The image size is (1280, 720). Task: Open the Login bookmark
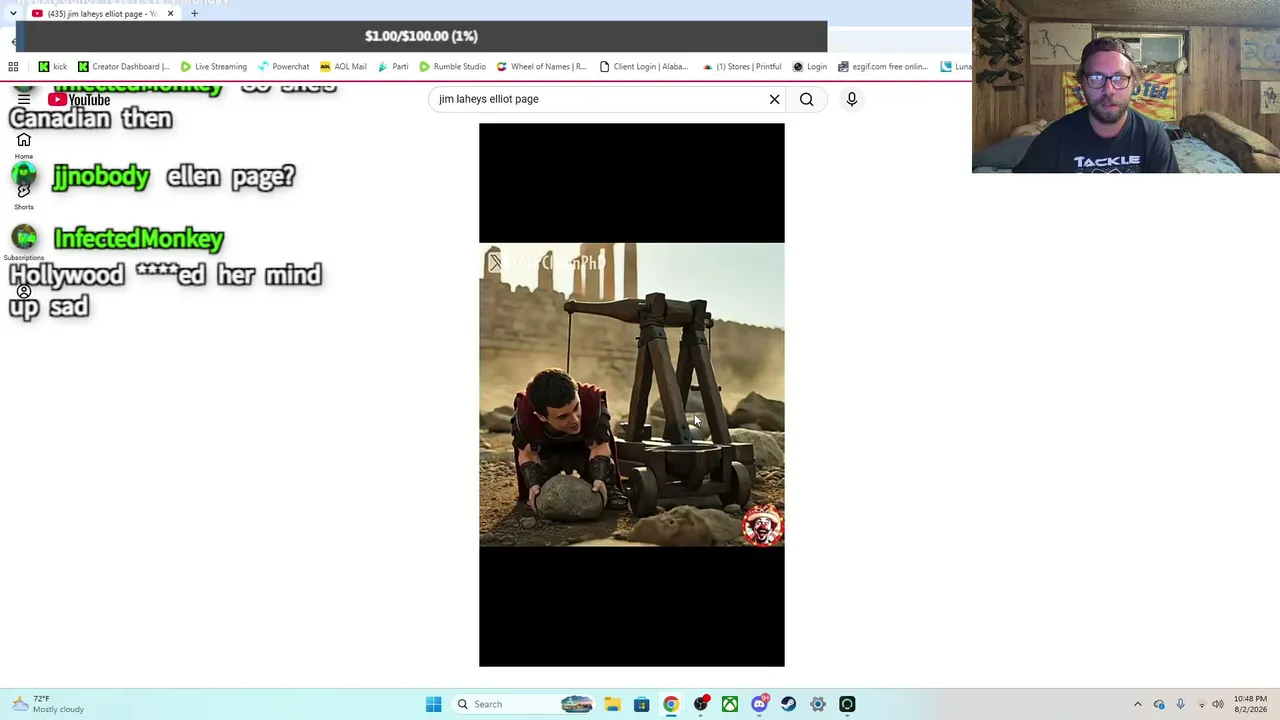coord(809,67)
